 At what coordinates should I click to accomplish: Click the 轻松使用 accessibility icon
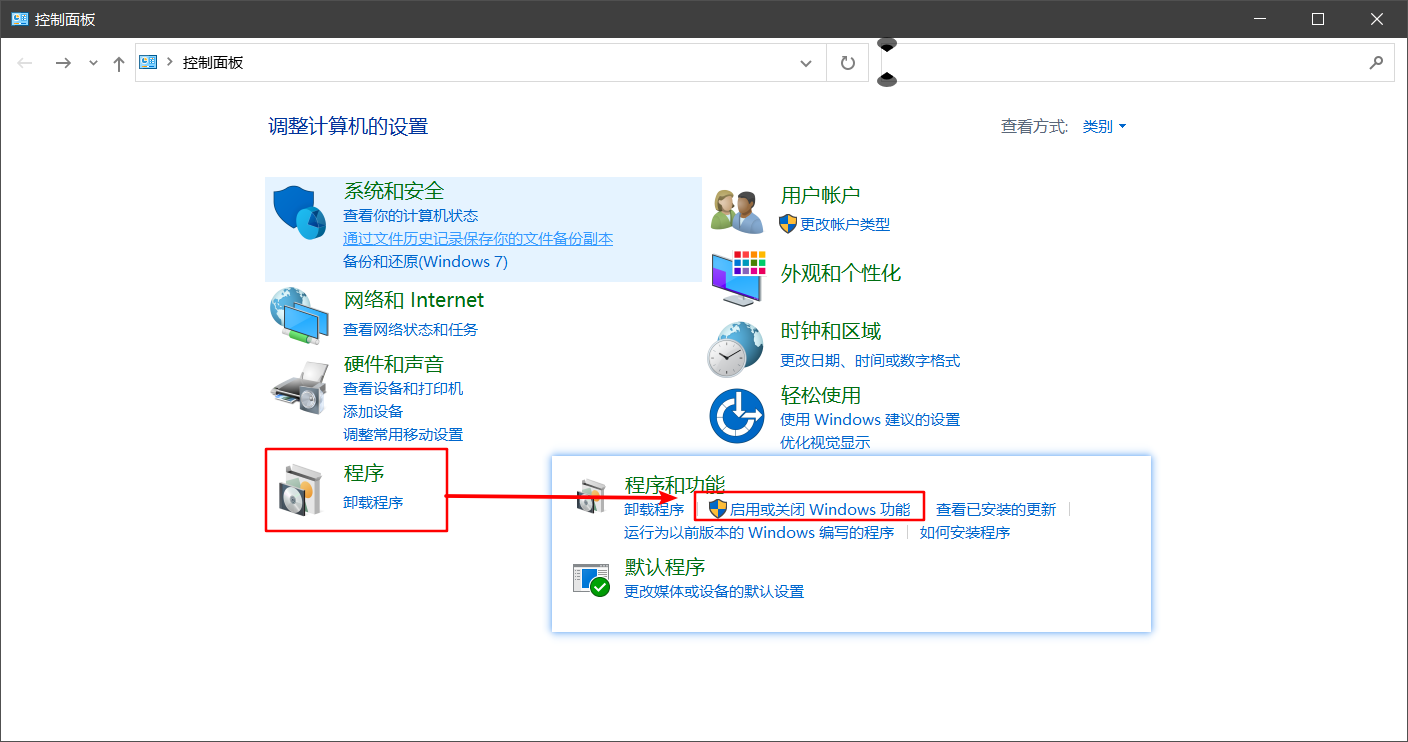[x=737, y=414]
